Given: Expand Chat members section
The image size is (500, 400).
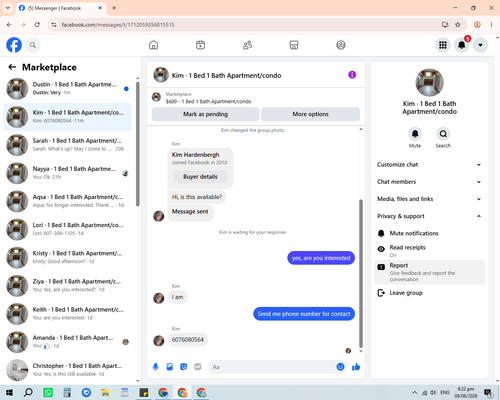Looking at the screenshot, I should point(429,182).
